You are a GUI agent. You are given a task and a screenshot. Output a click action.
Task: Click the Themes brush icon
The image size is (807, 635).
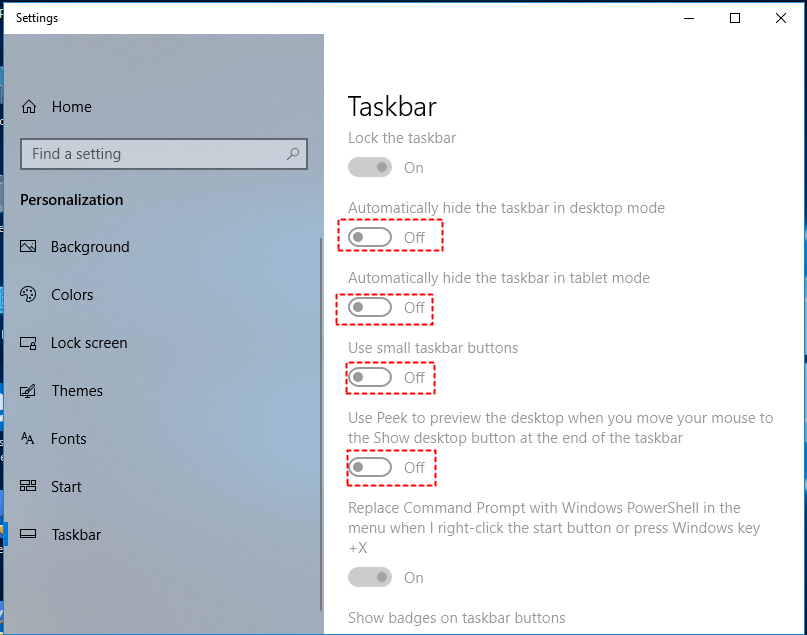point(29,391)
